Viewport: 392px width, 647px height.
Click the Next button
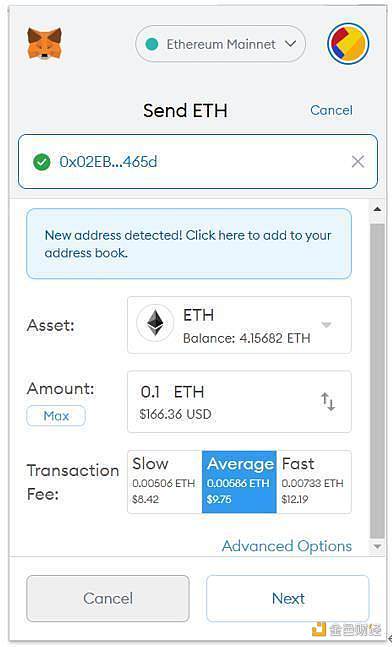click(x=288, y=598)
